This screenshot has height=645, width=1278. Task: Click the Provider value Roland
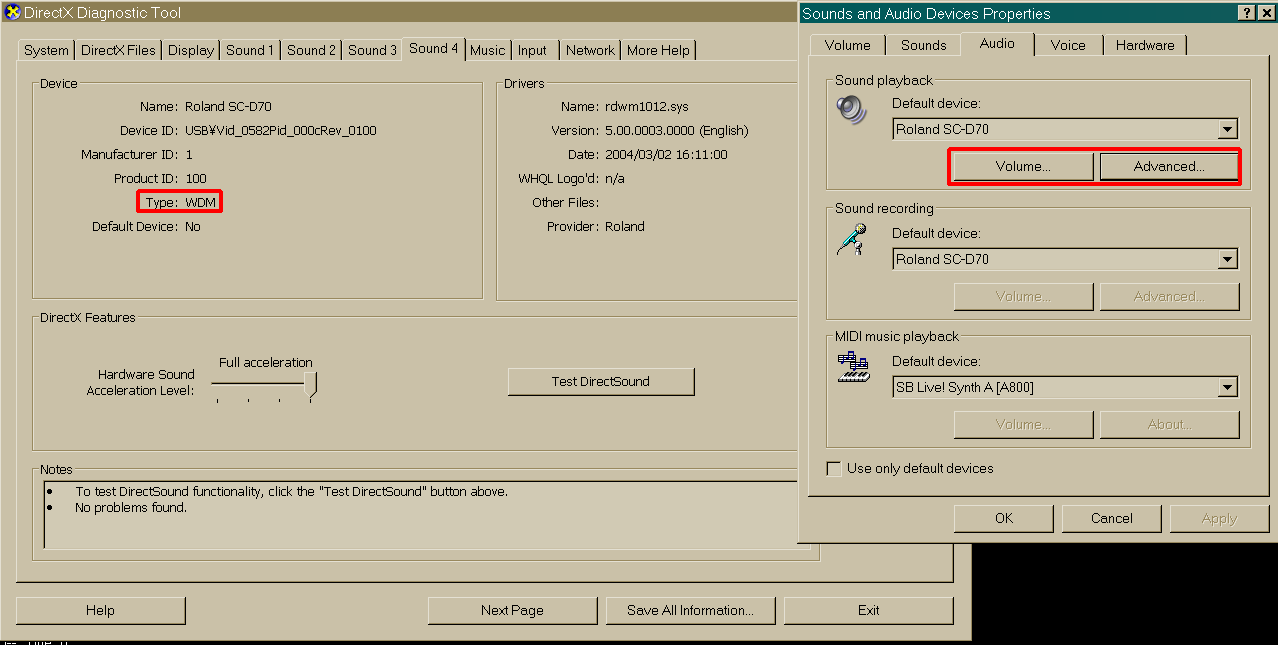pos(625,227)
